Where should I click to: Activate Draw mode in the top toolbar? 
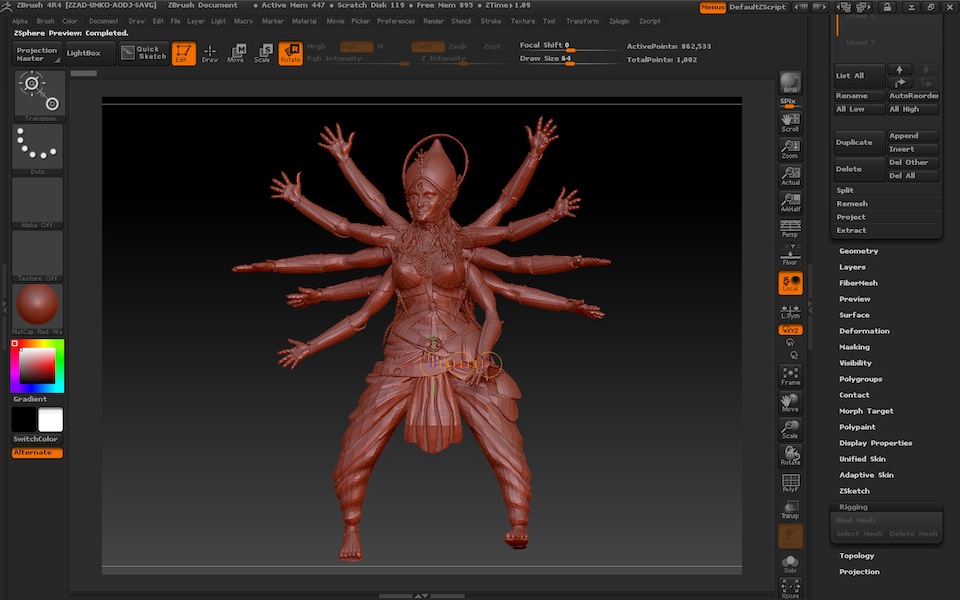click(209, 53)
